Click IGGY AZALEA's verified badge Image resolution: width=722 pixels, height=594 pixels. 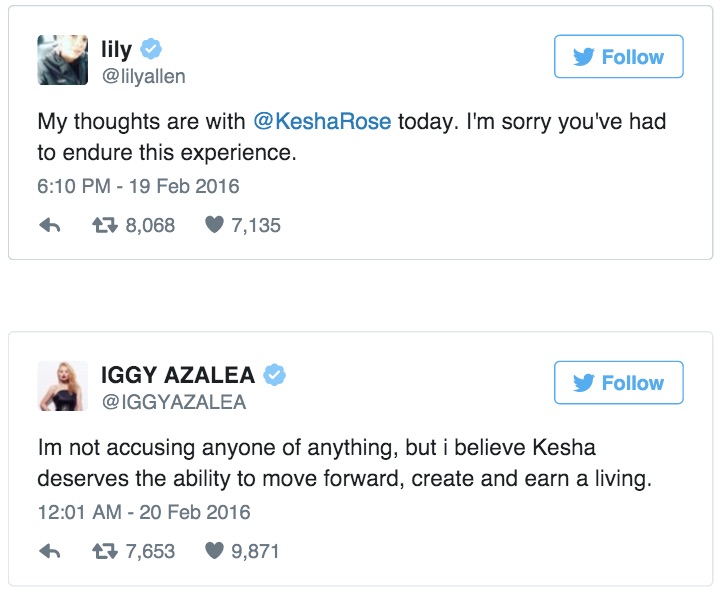pyautogui.click(x=275, y=375)
